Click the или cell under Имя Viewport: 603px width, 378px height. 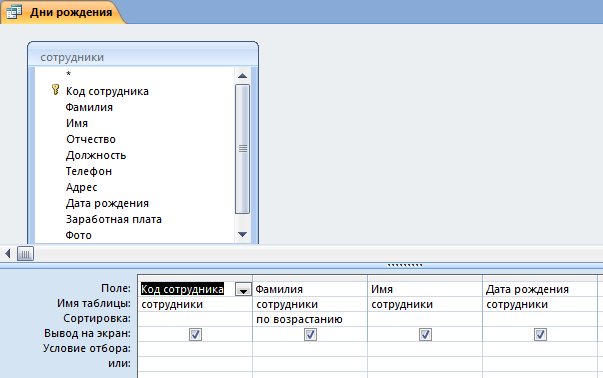click(425, 364)
